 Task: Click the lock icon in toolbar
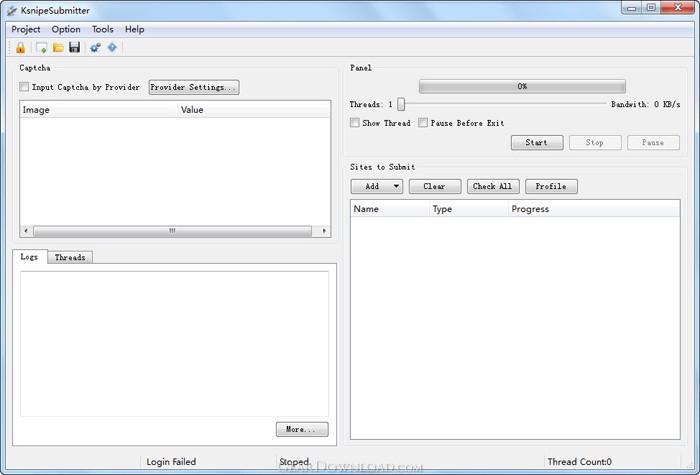click(x=21, y=47)
